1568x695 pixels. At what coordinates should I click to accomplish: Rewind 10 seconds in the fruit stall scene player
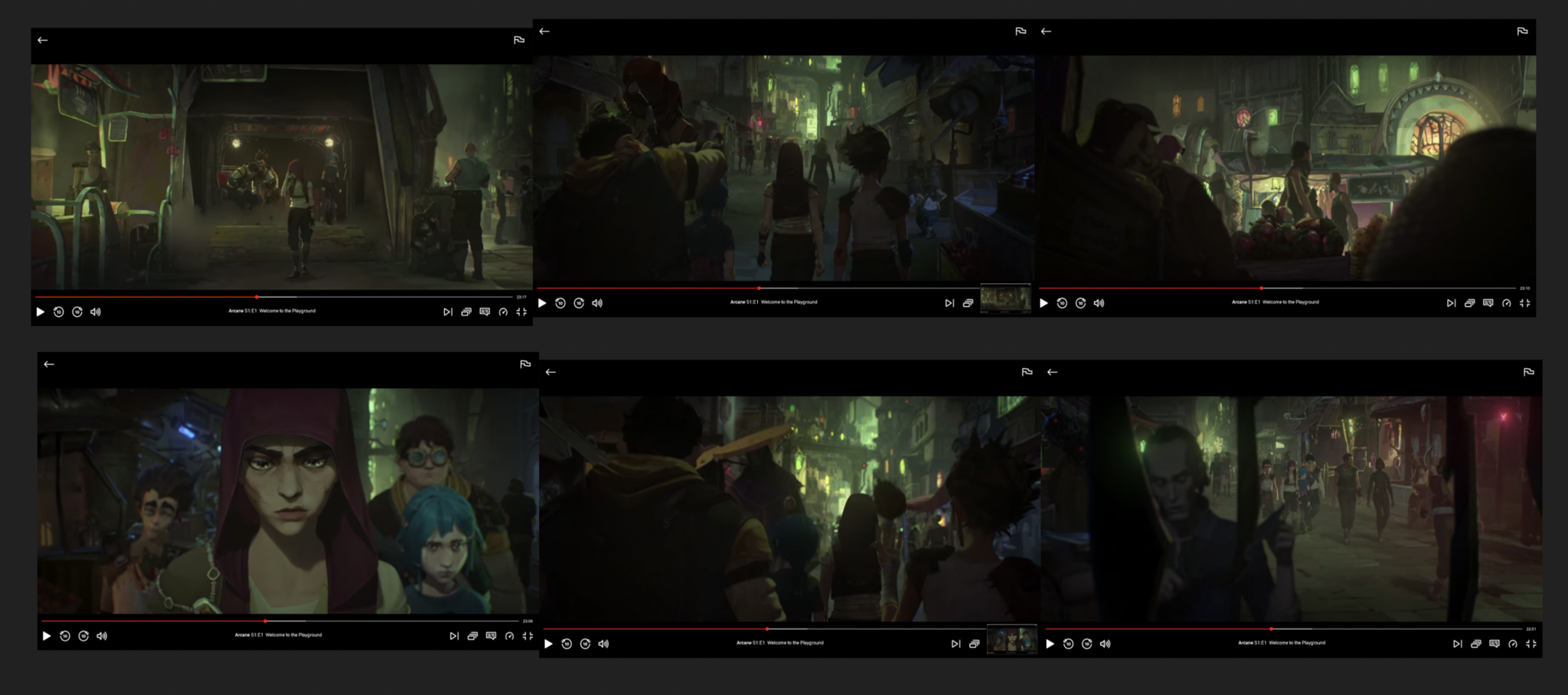[x=1062, y=303]
